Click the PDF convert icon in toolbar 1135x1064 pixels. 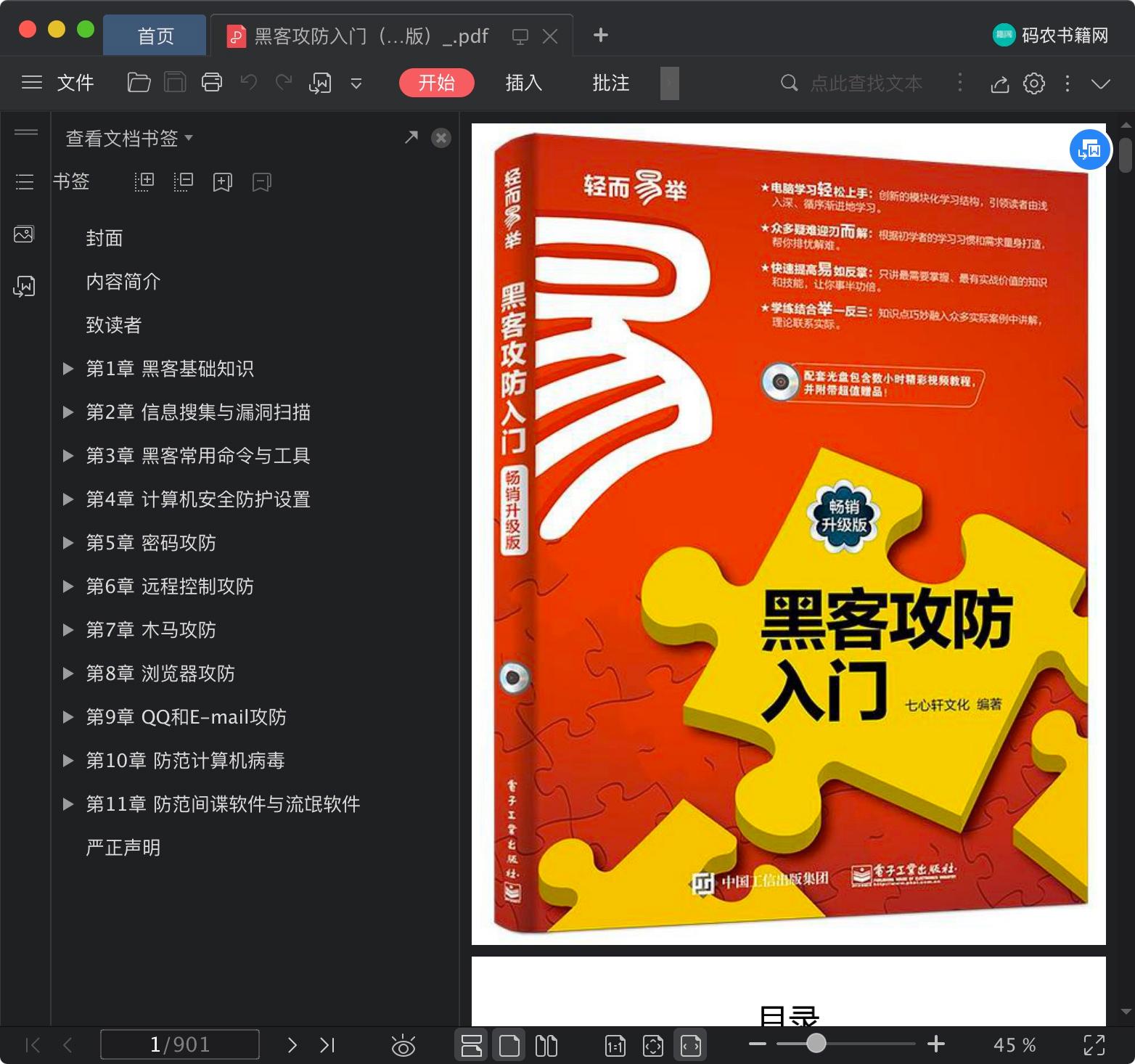tap(320, 83)
